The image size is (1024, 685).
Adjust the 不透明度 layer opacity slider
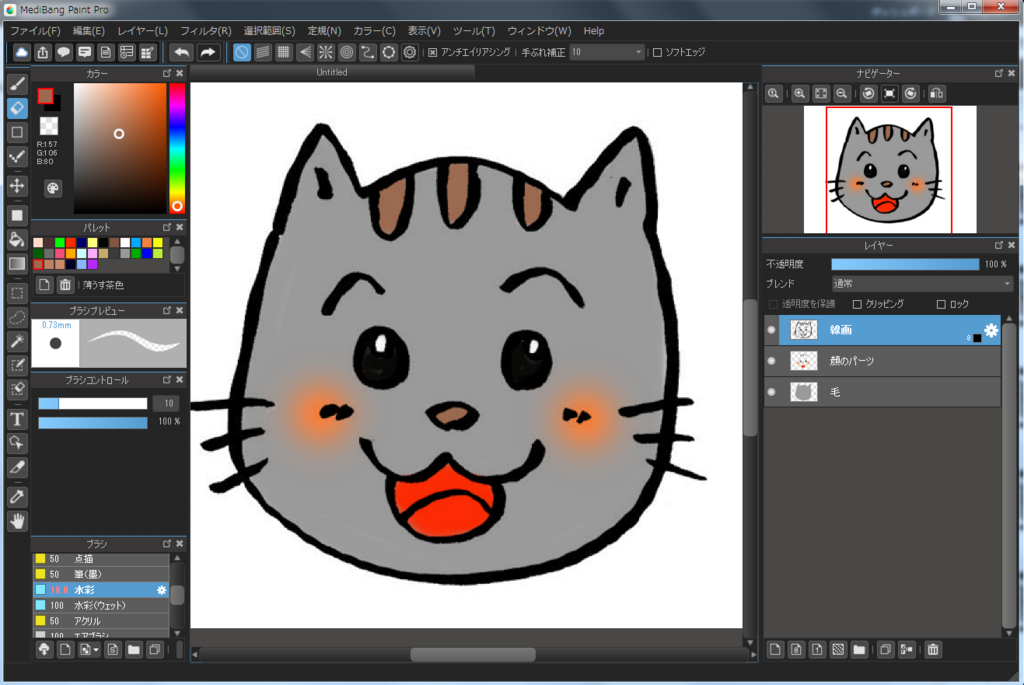(x=905, y=264)
